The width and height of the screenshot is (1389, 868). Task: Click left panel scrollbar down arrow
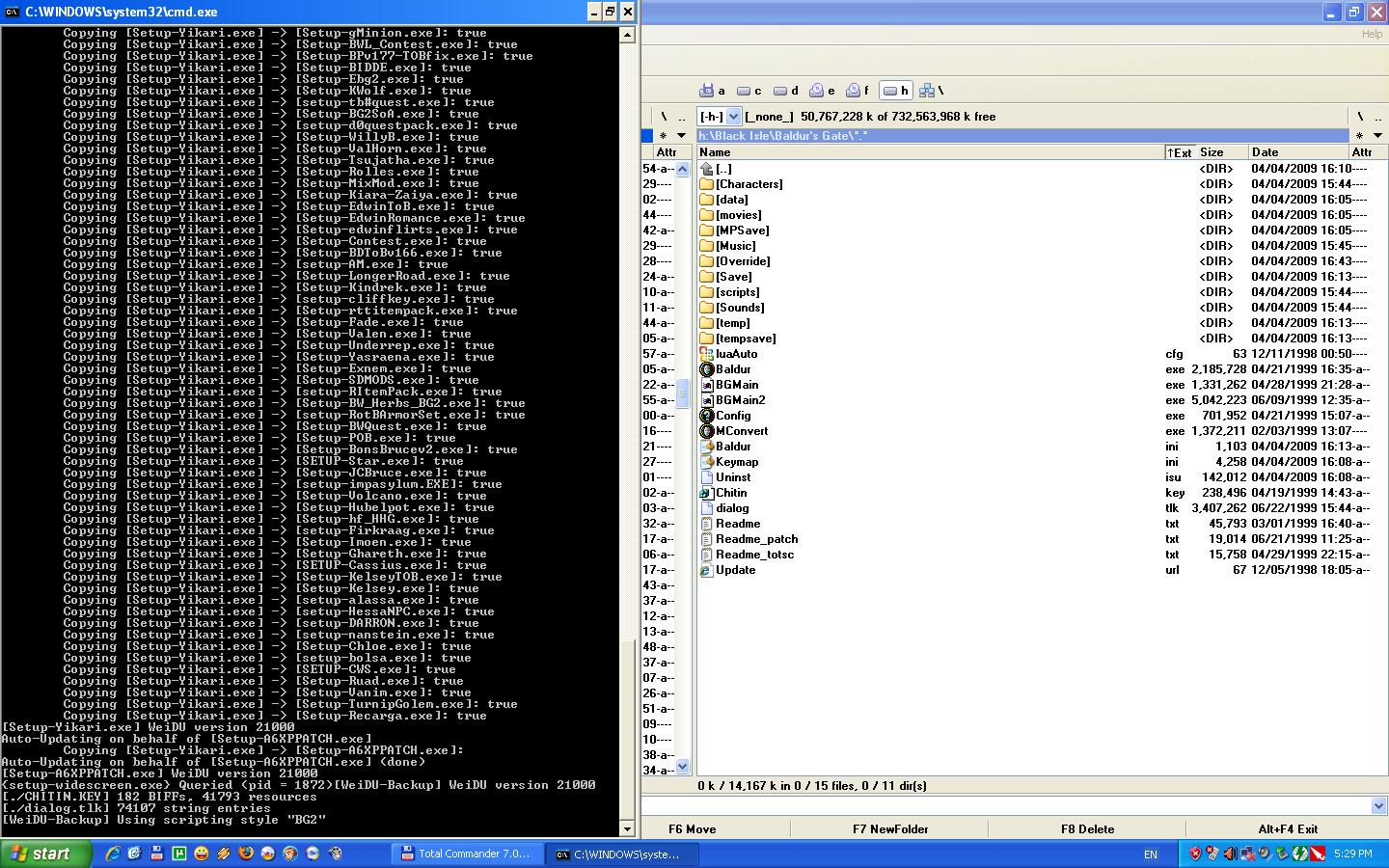[x=683, y=768]
